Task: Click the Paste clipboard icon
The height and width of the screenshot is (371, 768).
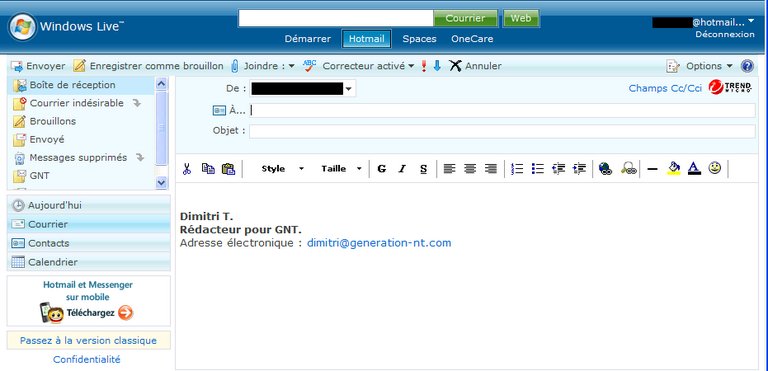Action: point(228,169)
